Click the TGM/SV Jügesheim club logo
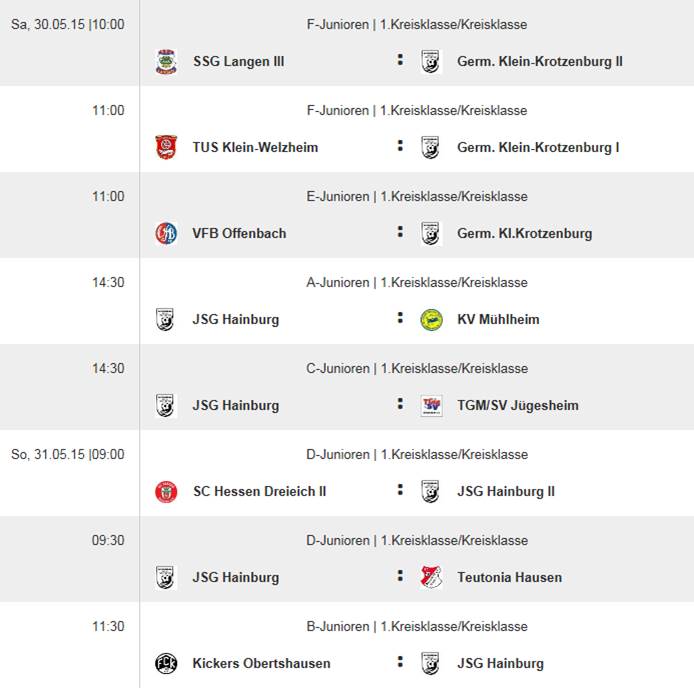 [x=431, y=406]
